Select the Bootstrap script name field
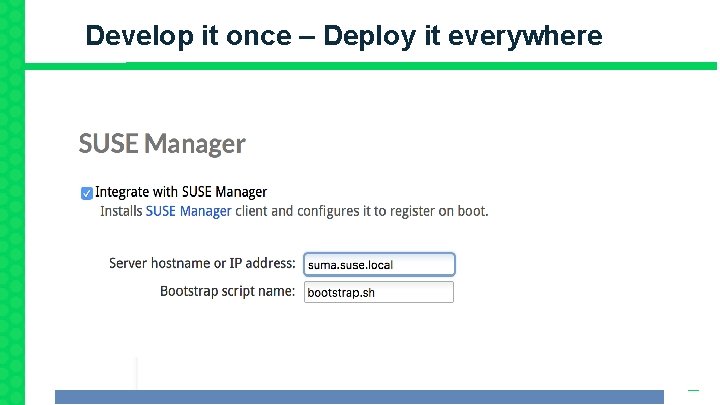This screenshot has width=720, height=405. (x=379, y=292)
